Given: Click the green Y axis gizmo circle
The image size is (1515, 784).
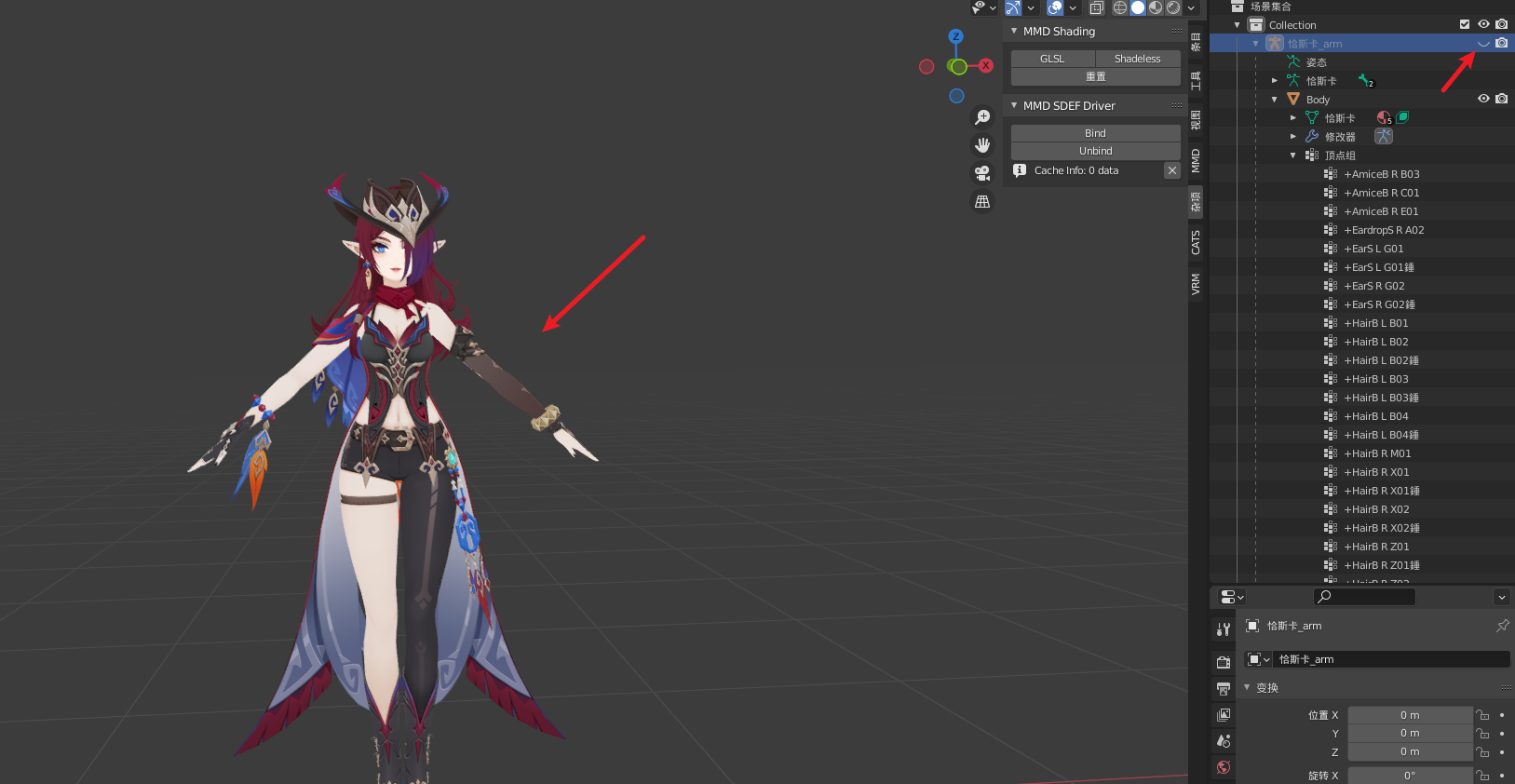Looking at the screenshot, I should point(958,67).
